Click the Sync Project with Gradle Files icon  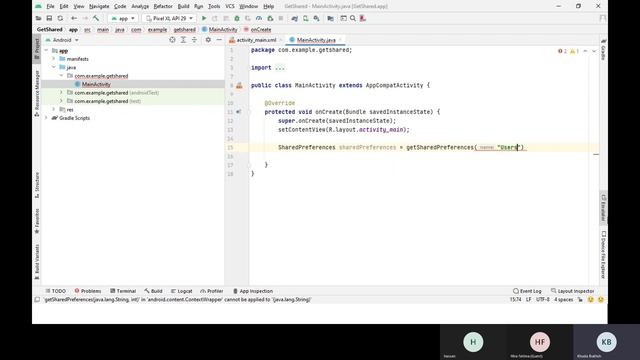(295, 18)
